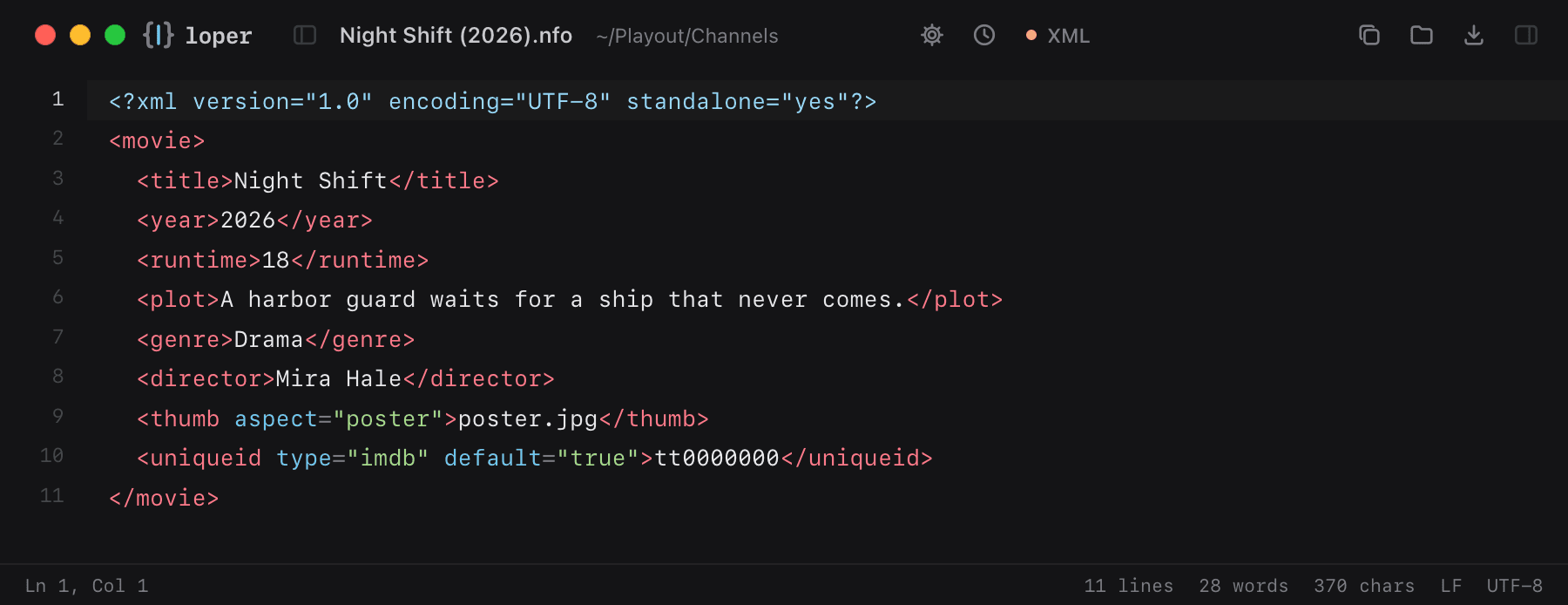
Task: Open the XML language mode selector
Action: [x=1058, y=36]
